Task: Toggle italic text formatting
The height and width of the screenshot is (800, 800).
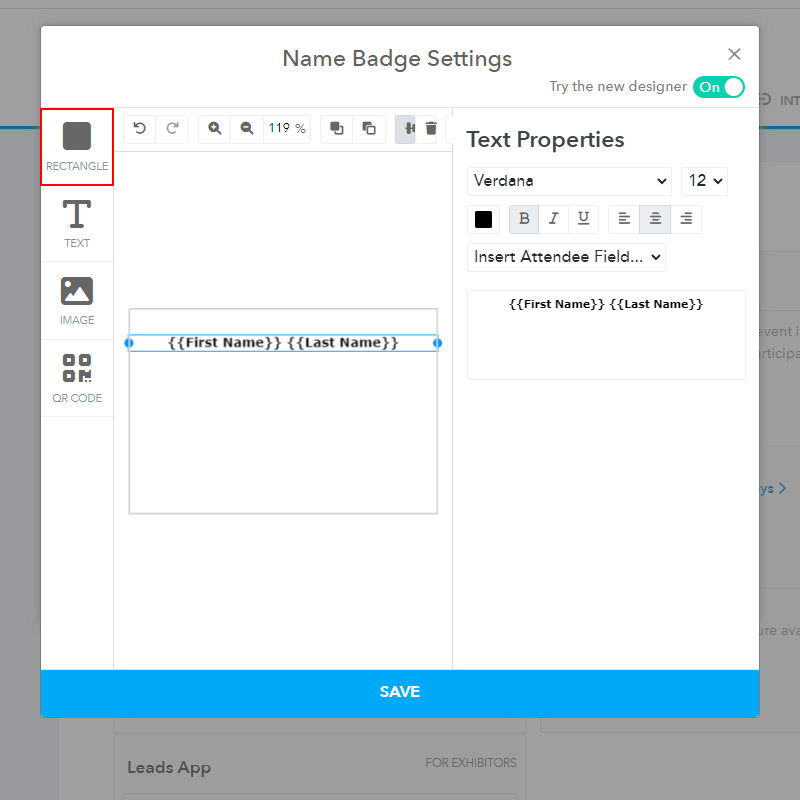Action: coord(554,219)
